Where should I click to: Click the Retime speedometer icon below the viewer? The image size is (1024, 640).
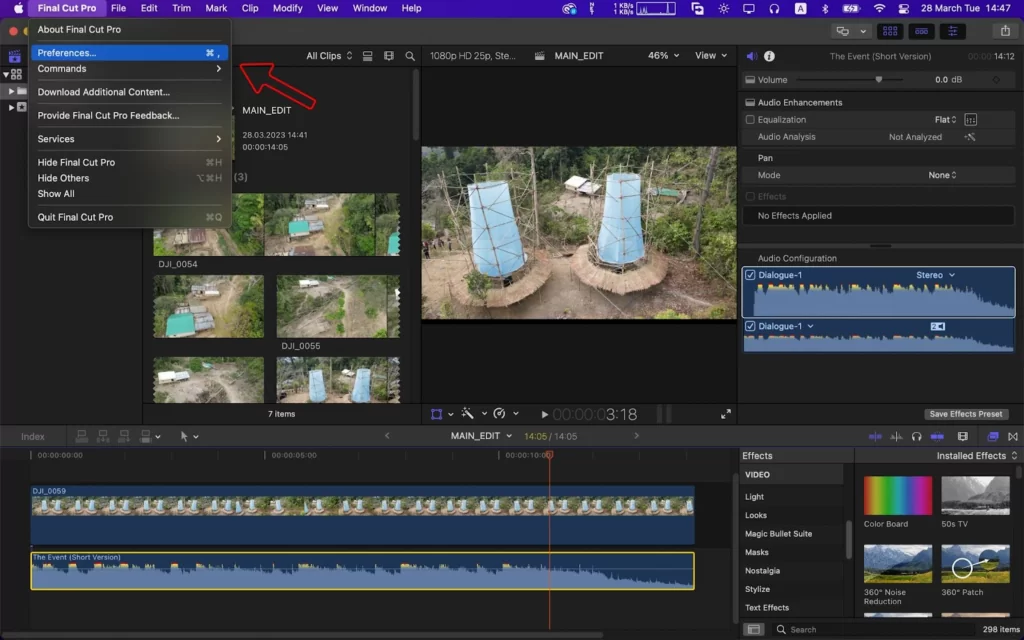(500, 413)
